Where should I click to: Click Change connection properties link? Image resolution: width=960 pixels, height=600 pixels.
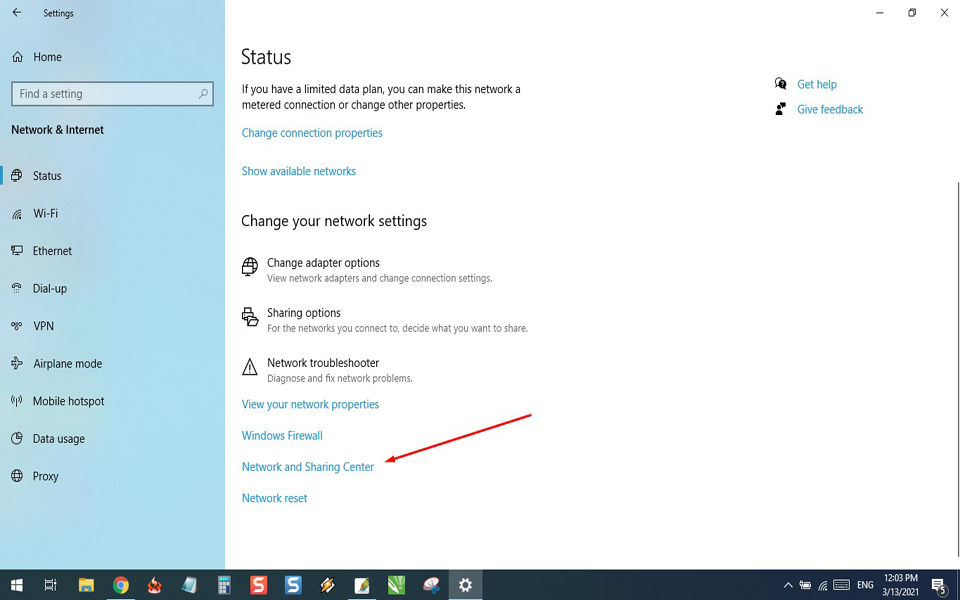[312, 133]
